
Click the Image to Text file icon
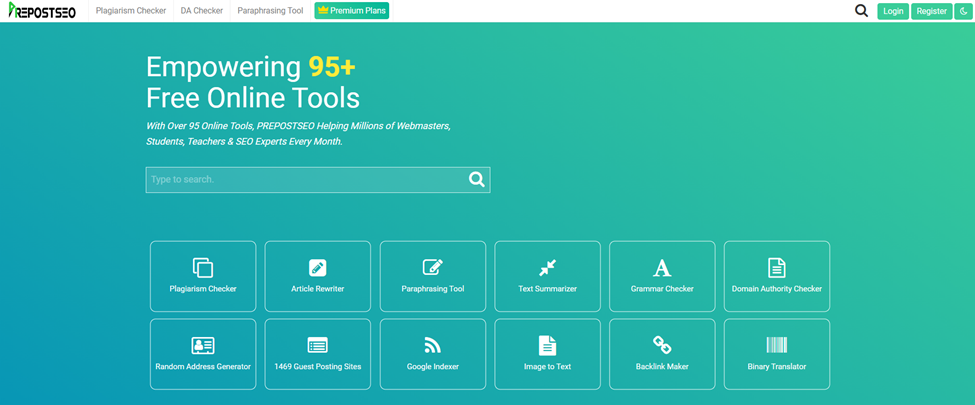point(547,345)
